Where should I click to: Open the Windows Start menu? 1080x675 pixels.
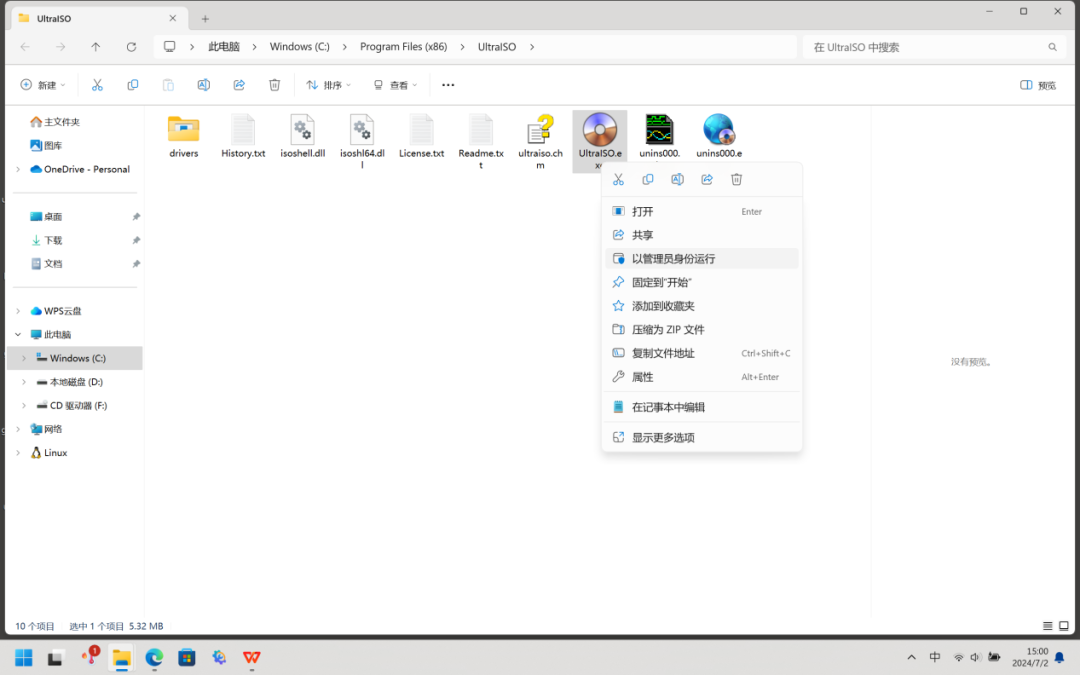tap(23, 658)
